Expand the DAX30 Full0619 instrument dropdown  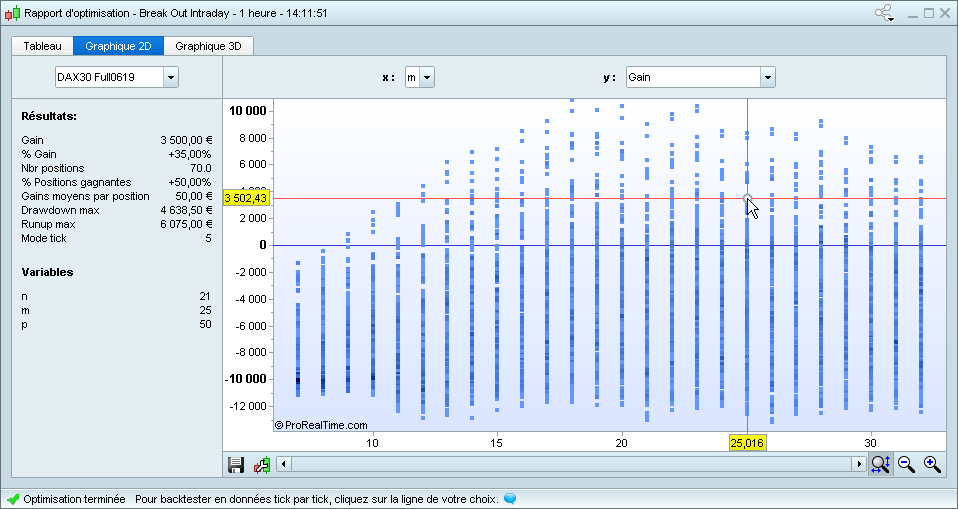[170, 77]
